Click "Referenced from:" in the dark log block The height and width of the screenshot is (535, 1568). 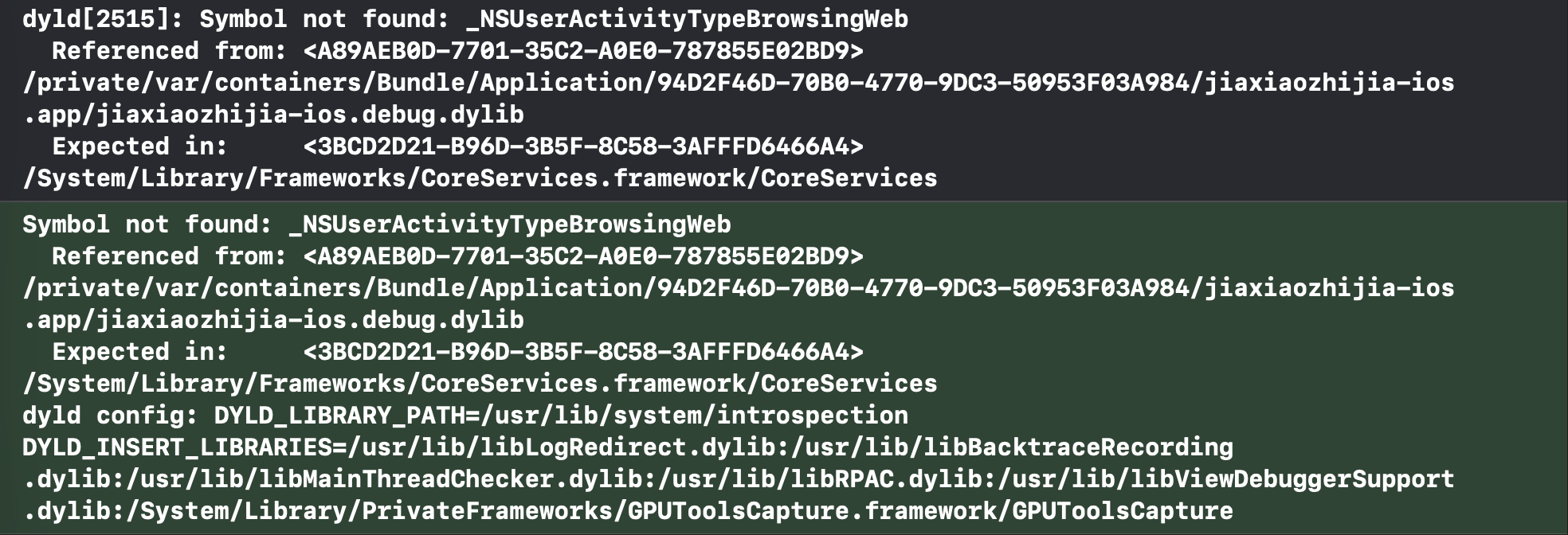[169, 51]
